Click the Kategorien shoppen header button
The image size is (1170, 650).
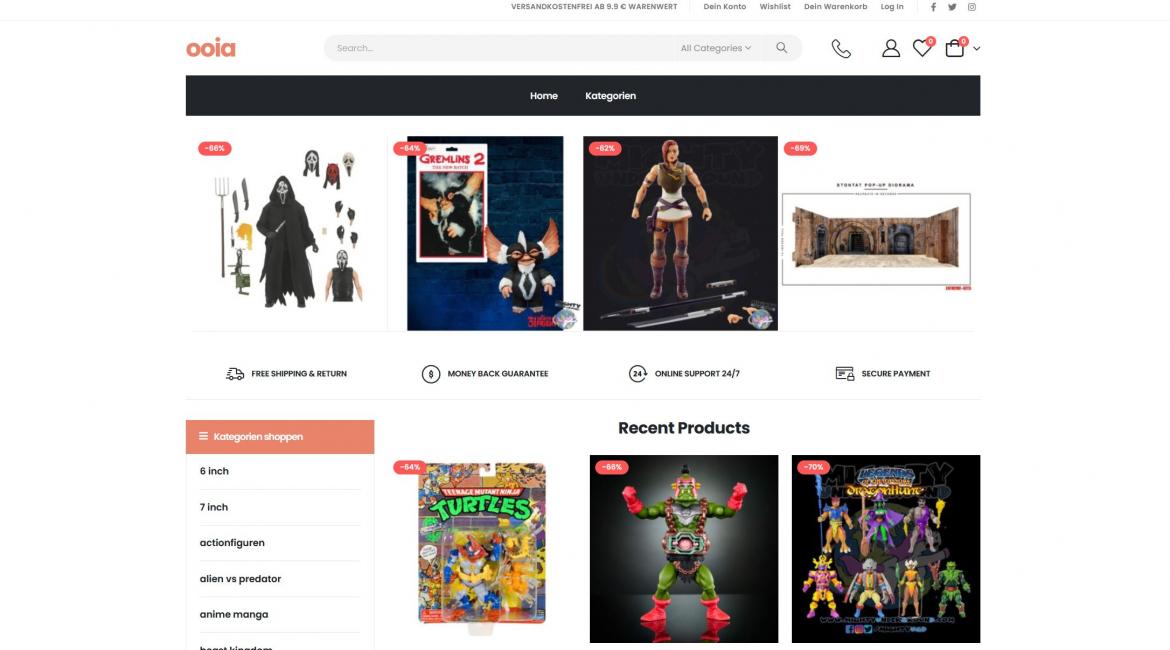(280, 437)
